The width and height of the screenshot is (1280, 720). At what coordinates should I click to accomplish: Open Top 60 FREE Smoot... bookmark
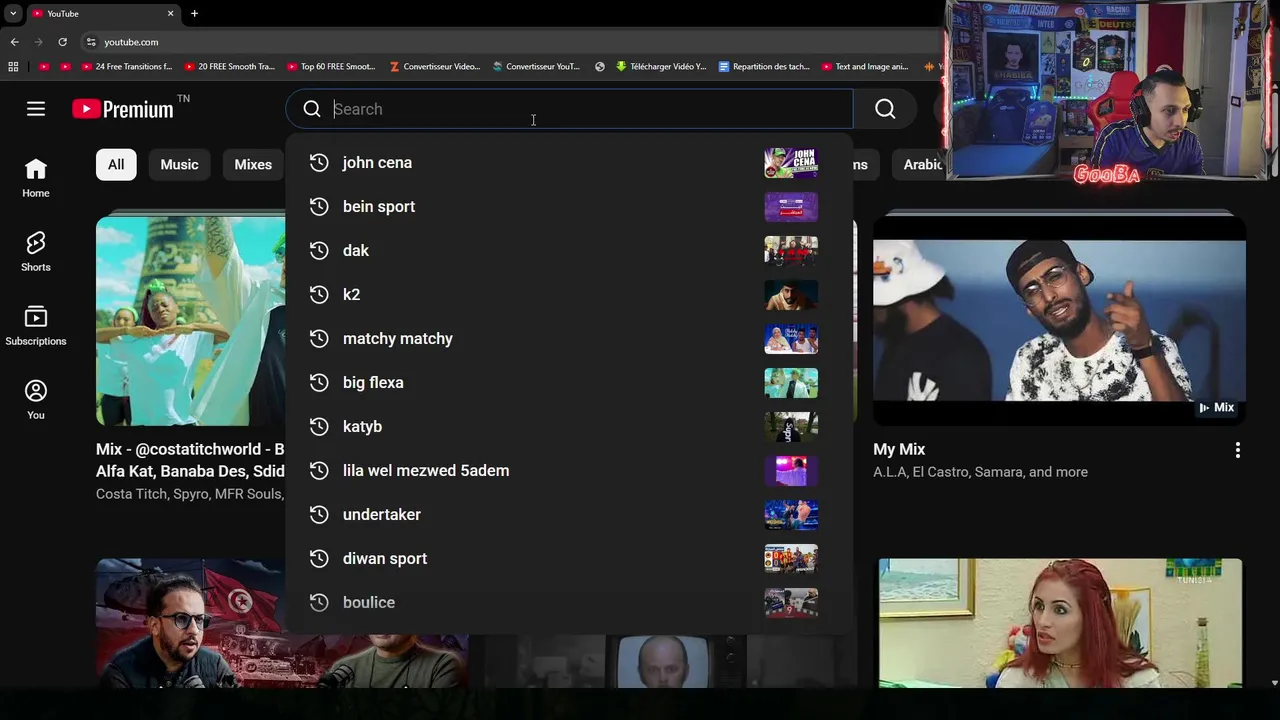point(331,67)
